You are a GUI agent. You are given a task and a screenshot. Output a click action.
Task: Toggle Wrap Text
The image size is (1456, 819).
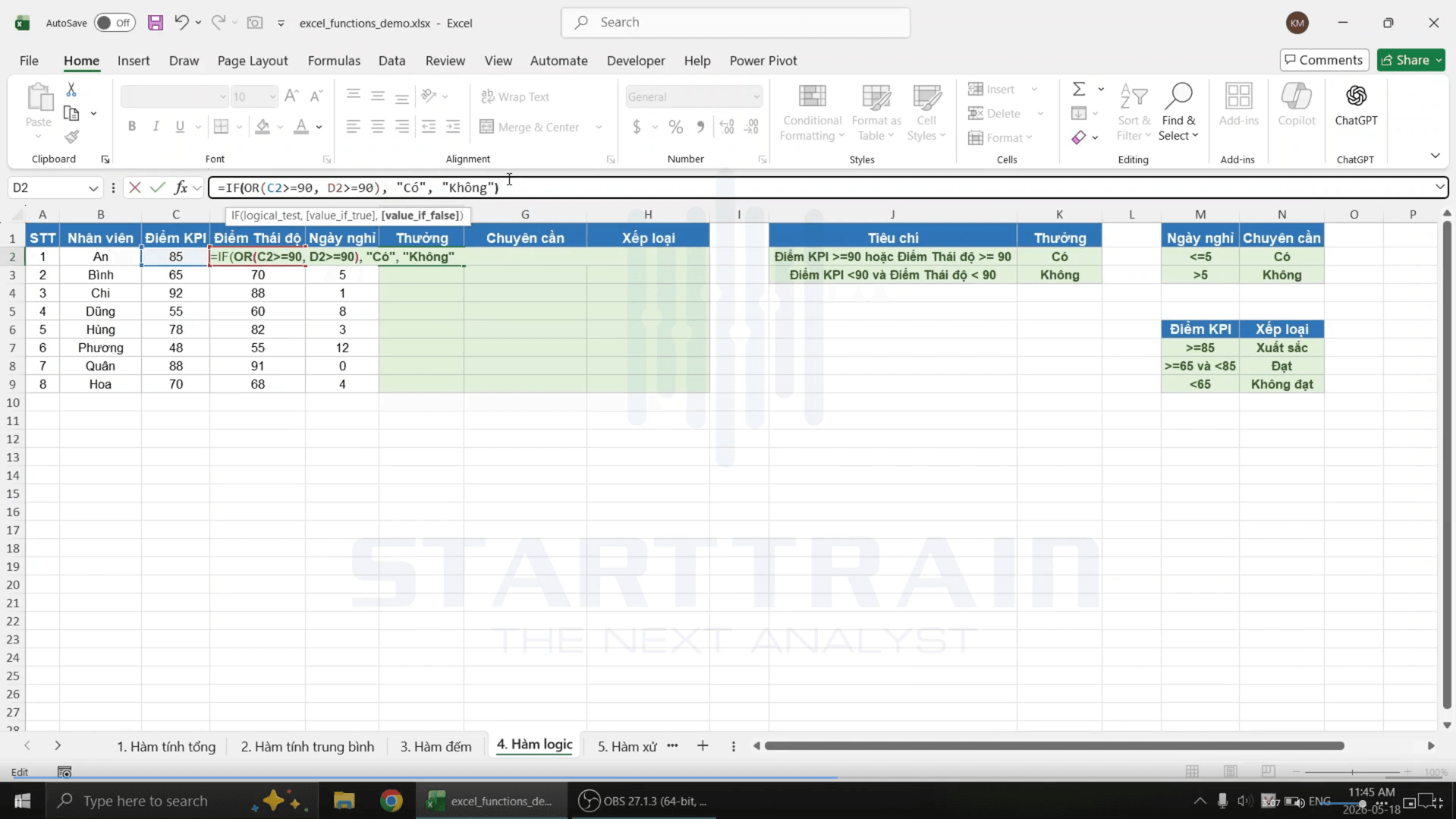pos(515,96)
